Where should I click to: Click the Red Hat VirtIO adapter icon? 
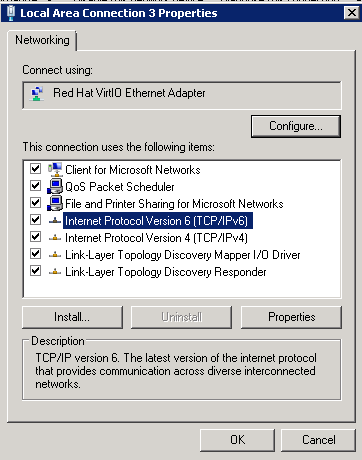pyautogui.click(x=37, y=94)
